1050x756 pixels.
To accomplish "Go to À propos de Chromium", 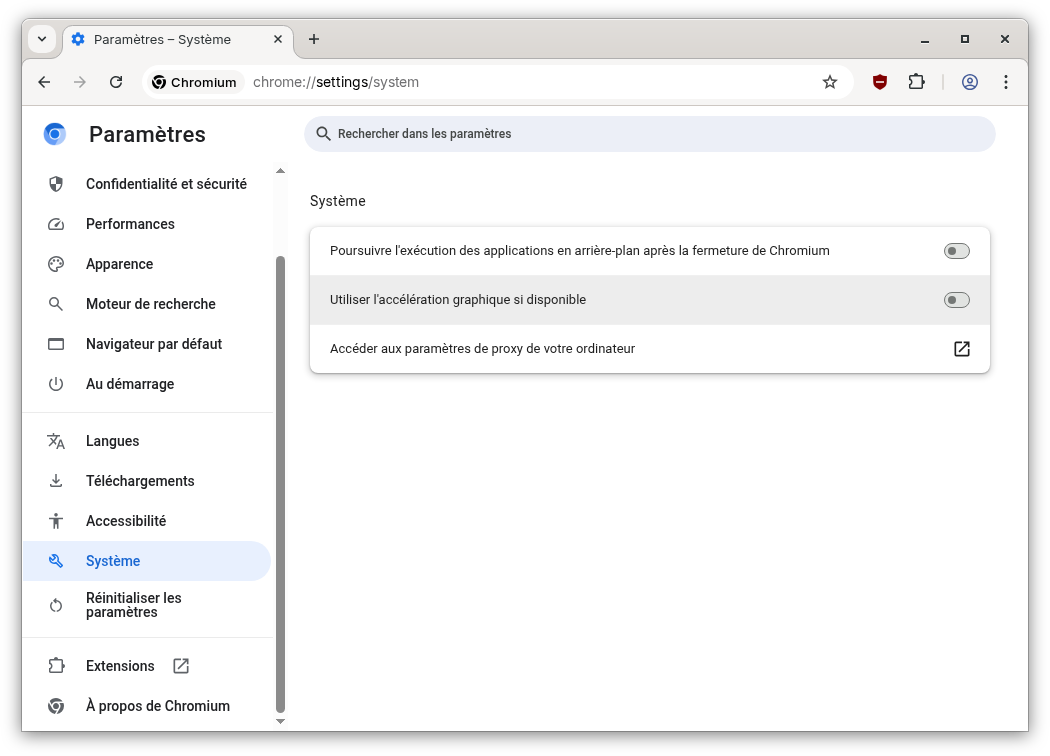I will click(157, 706).
